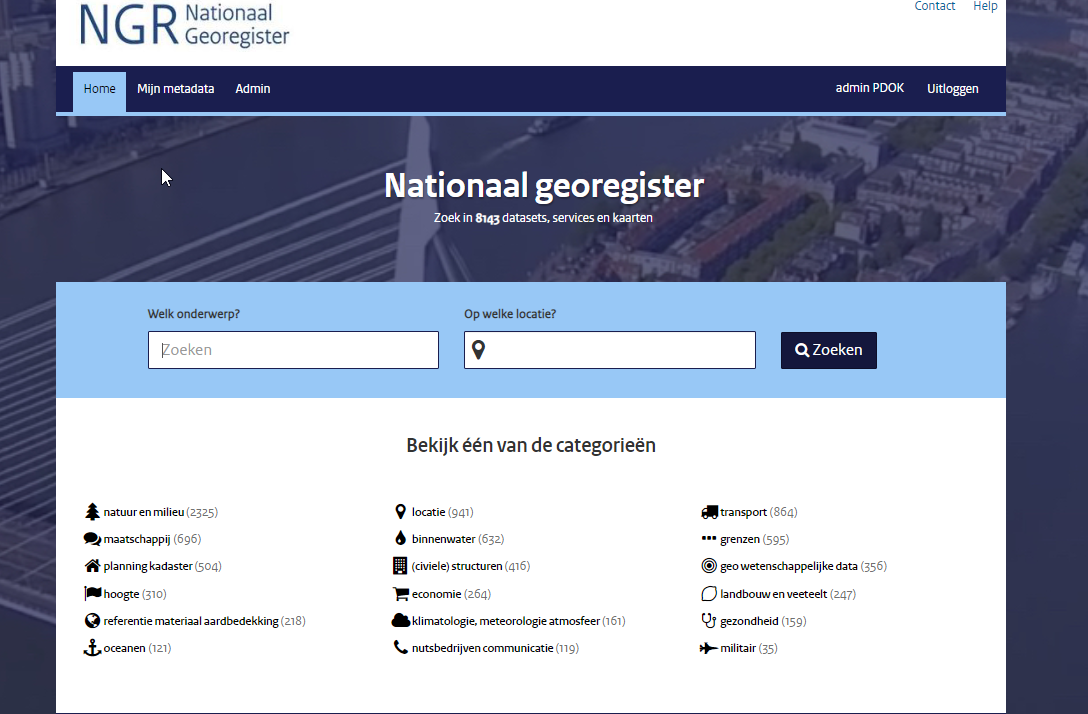The image size is (1088, 714).
Task: Click the location pin inside the locatie field
Action: (478, 350)
